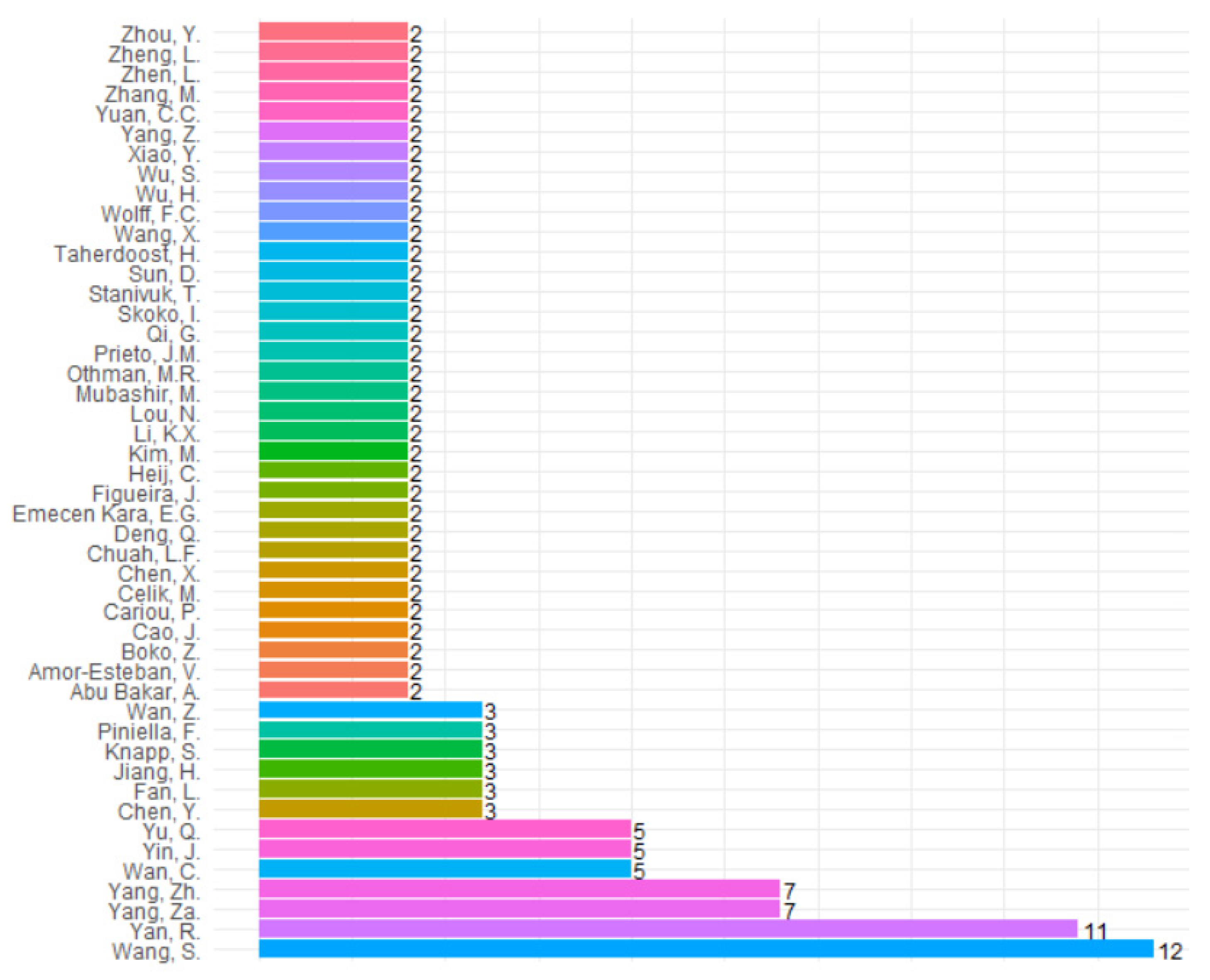The height and width of the screenshot is (980, 1210).
Task: Click the axis label Taherdoost, H.
Action: pyautogui.click(x=127, y=255)
